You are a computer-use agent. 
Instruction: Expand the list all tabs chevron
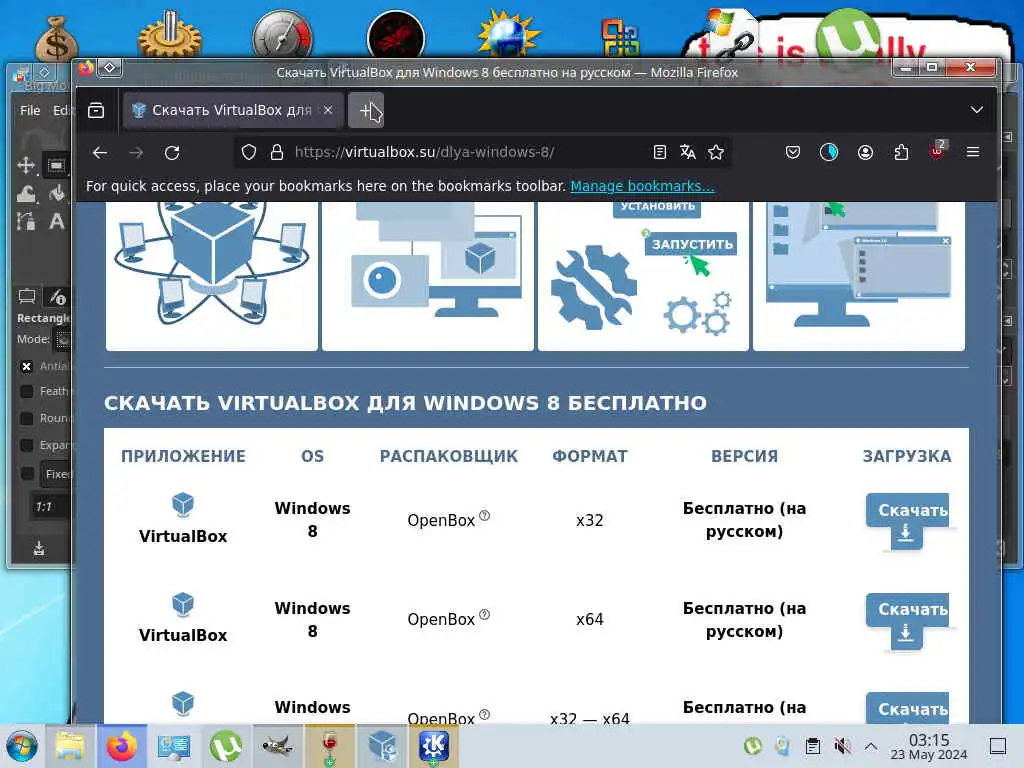click(x=976, y=110)
